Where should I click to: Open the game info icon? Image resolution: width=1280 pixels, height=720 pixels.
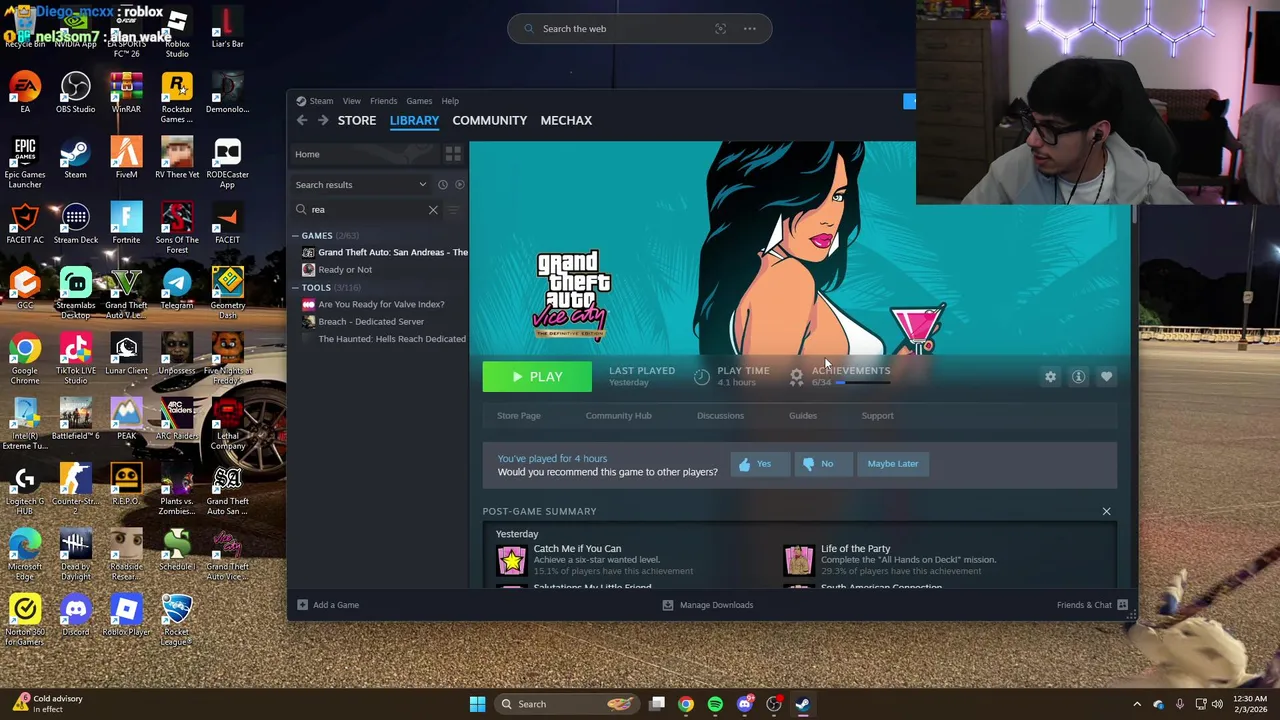(1078, 377)
